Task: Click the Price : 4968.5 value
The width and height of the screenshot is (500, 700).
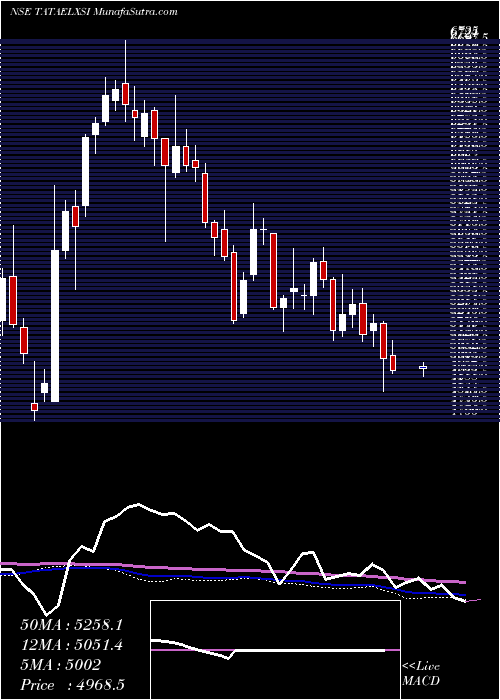Action: tap(72, 685)
